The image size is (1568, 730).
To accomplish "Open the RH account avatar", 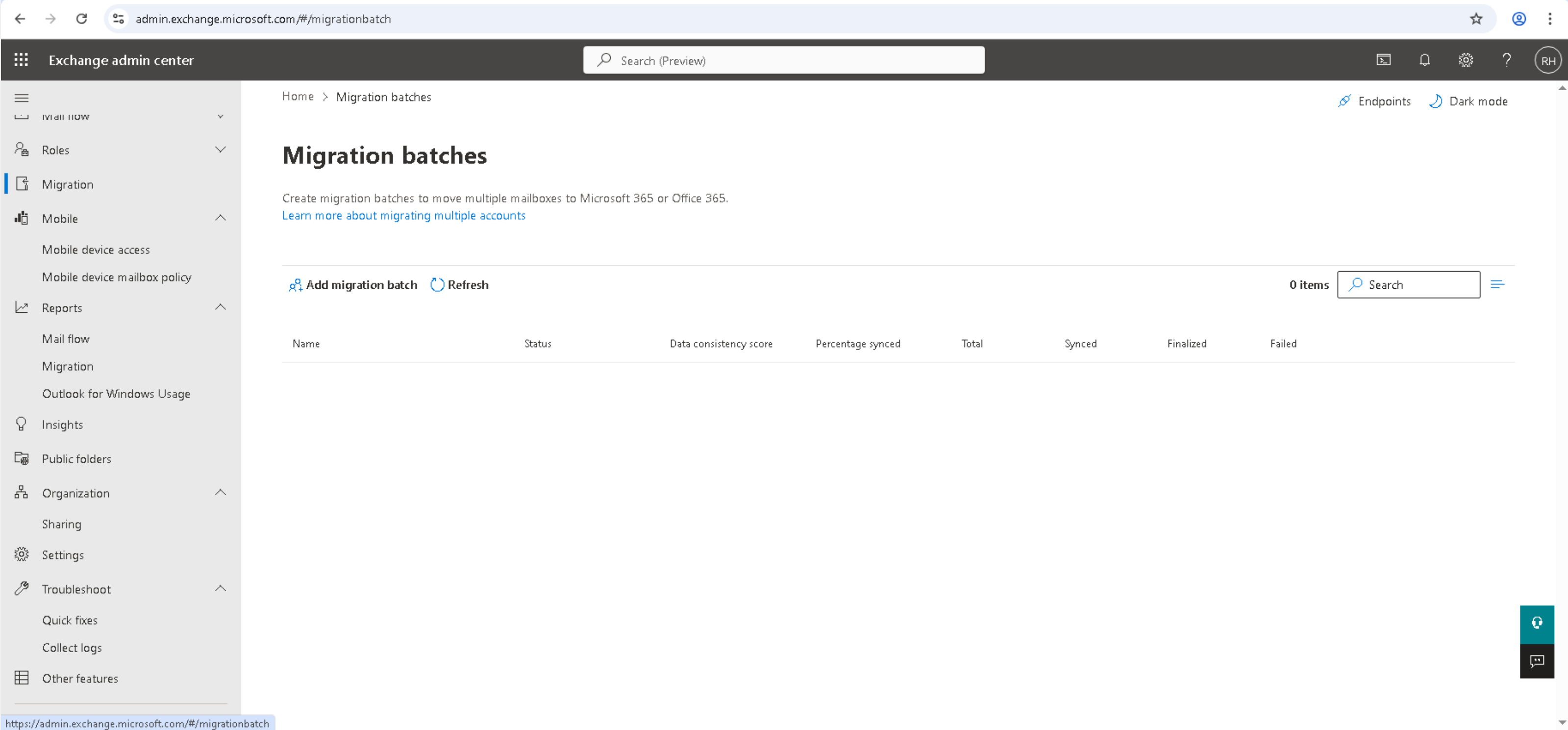I will click(x=1547, y=60).
